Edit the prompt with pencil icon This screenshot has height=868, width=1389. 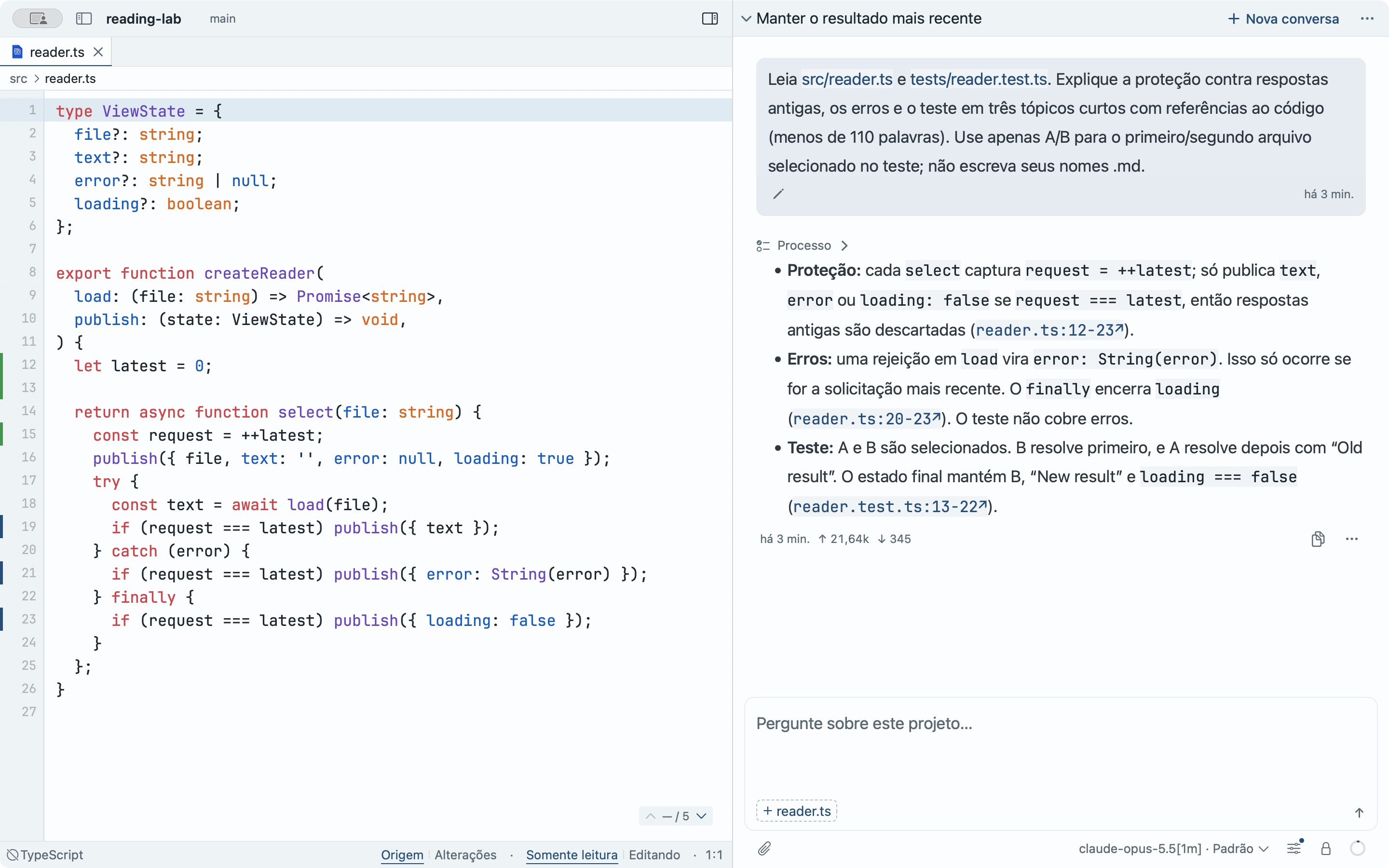[778, 194]
